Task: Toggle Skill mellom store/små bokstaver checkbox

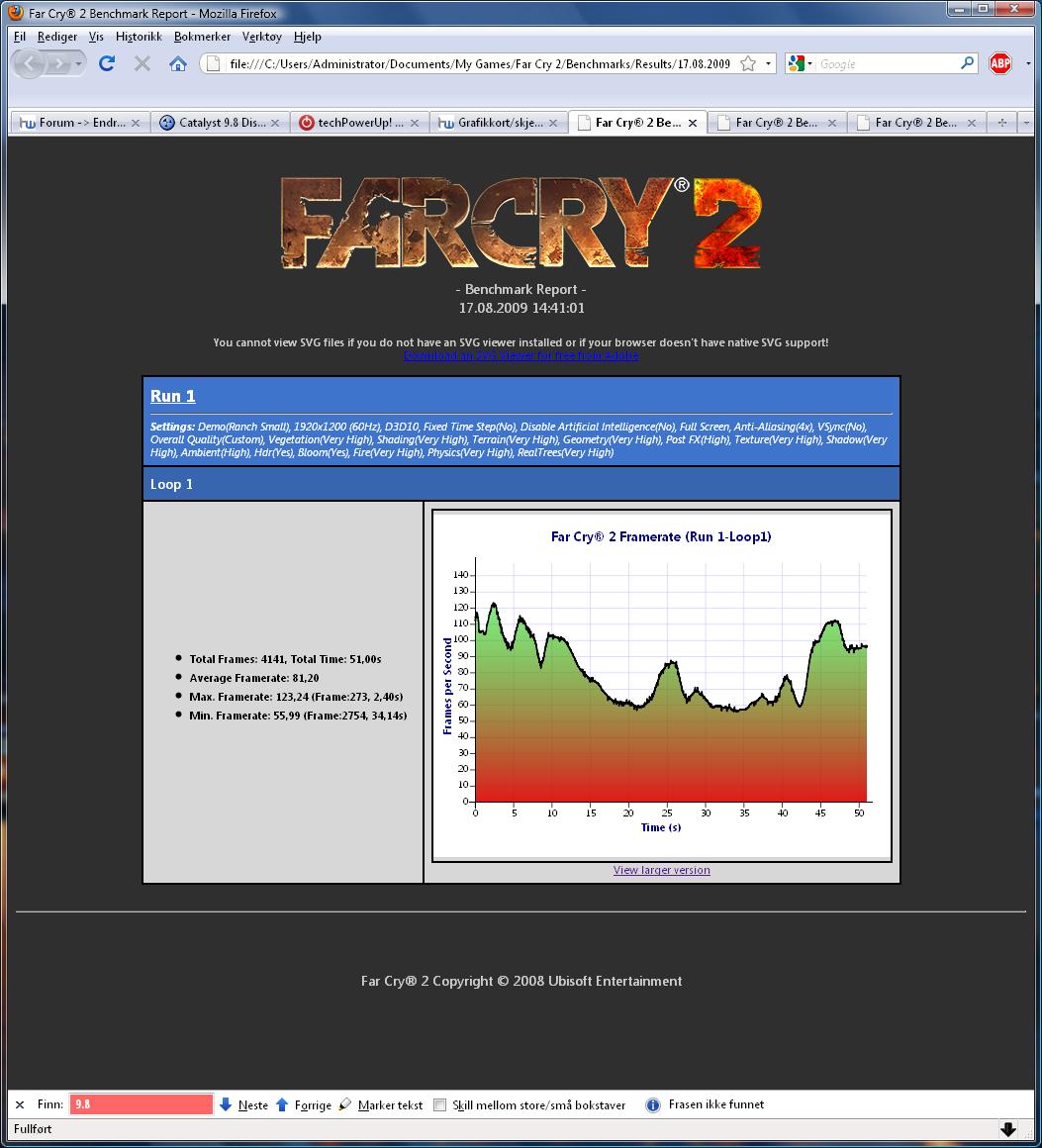Action: coord(439,1104)
